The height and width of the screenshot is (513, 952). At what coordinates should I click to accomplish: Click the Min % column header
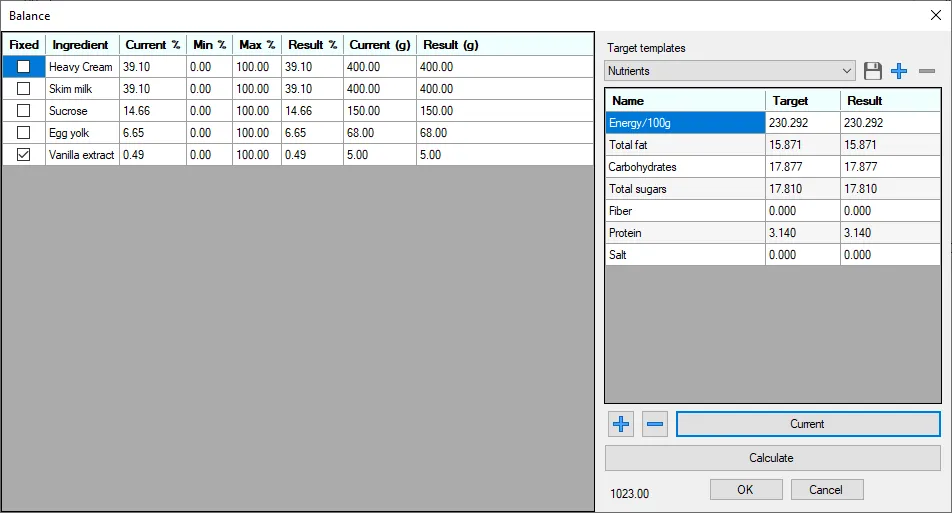tap(209, 44)
